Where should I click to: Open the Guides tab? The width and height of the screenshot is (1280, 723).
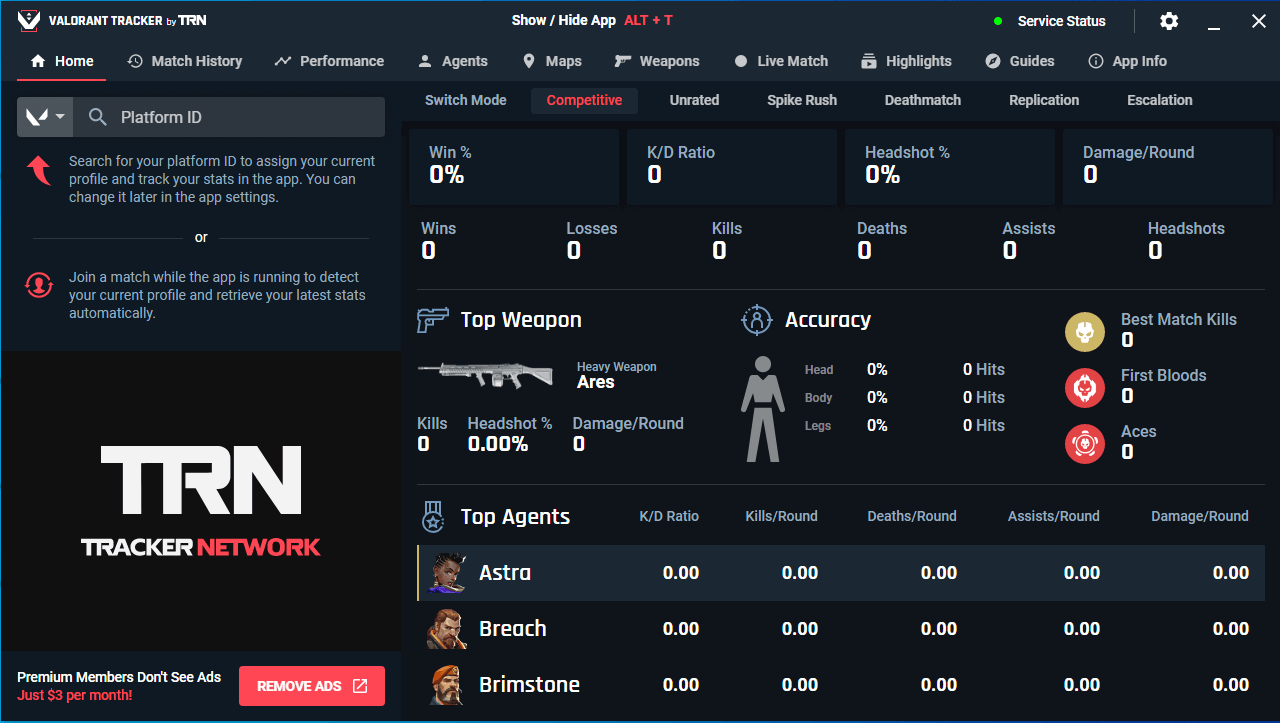pyautogui.click(x=1020, y=61)
